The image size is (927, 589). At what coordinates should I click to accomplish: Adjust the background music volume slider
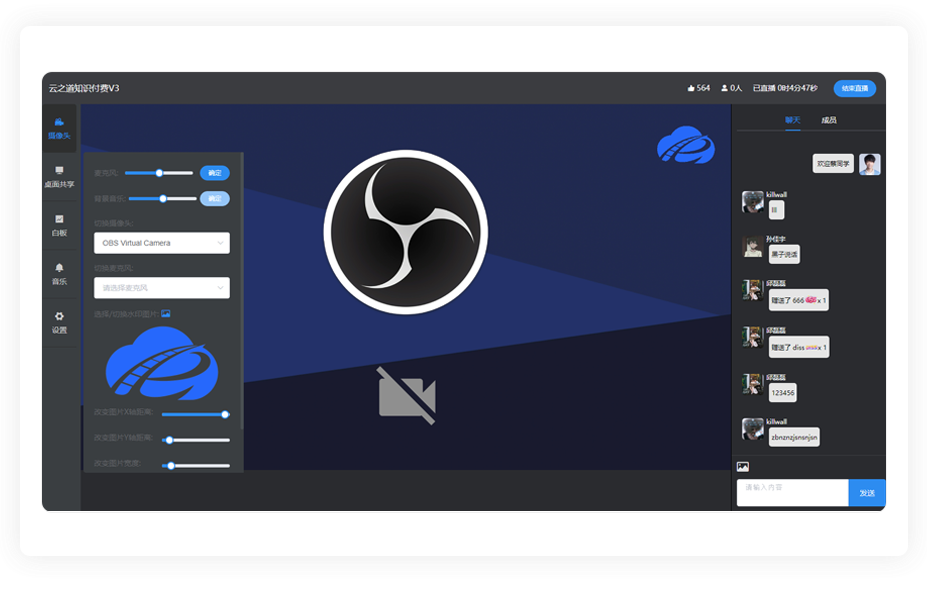pos(163,199)
